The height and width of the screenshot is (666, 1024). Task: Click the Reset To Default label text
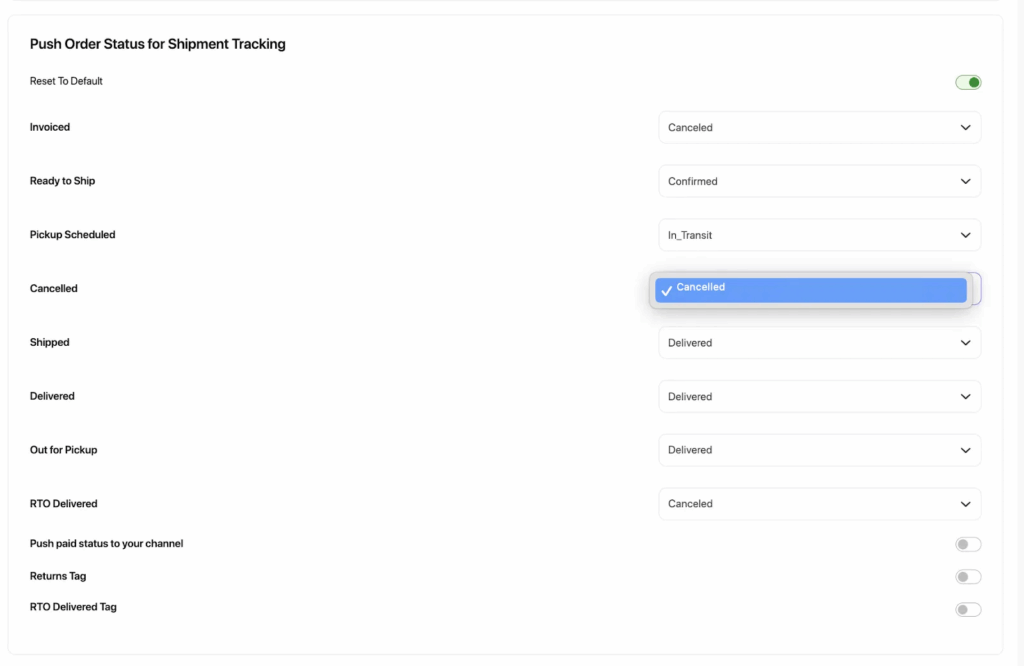pos(66,81)
